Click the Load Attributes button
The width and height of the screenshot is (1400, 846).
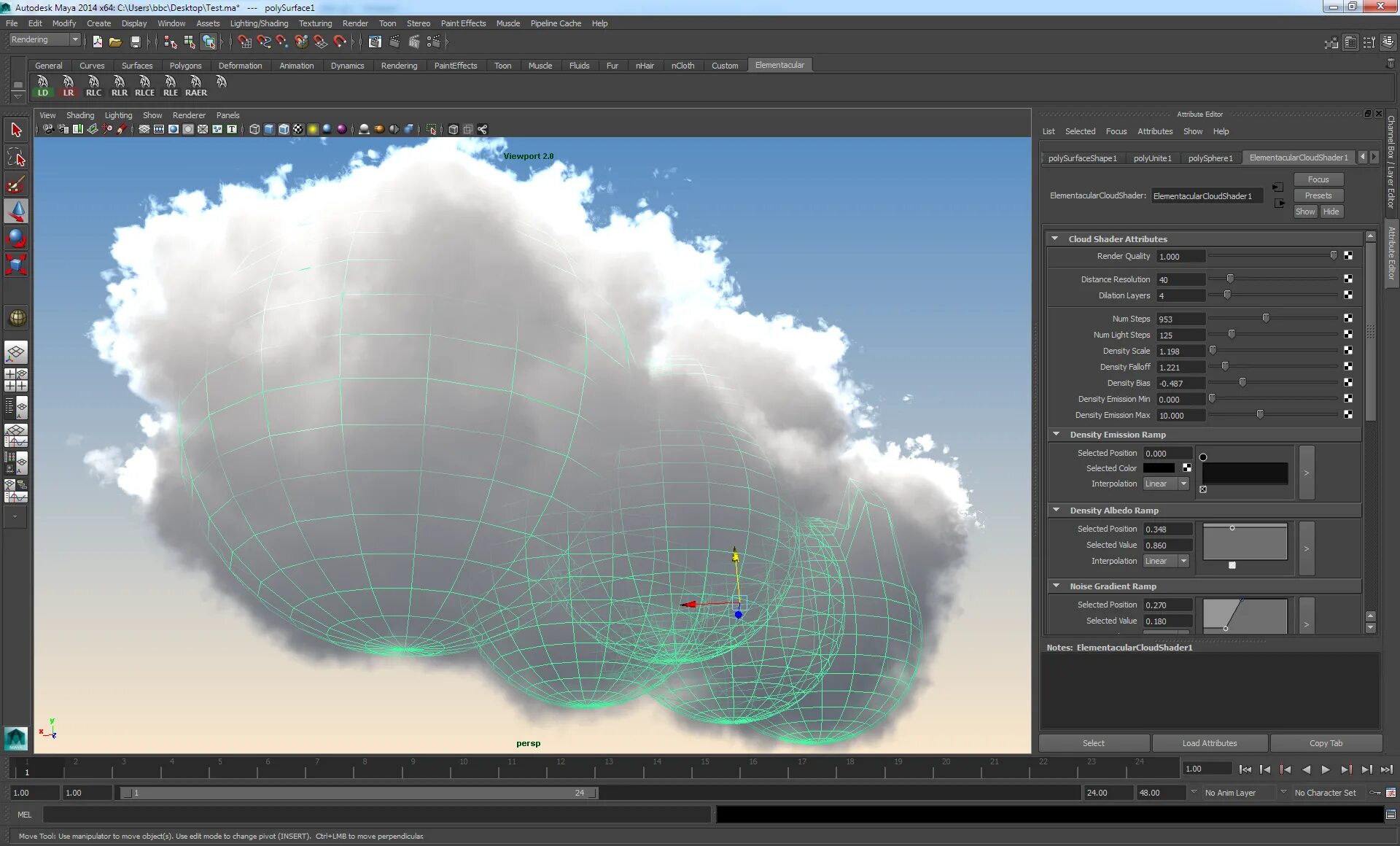tap(1209, 743)
